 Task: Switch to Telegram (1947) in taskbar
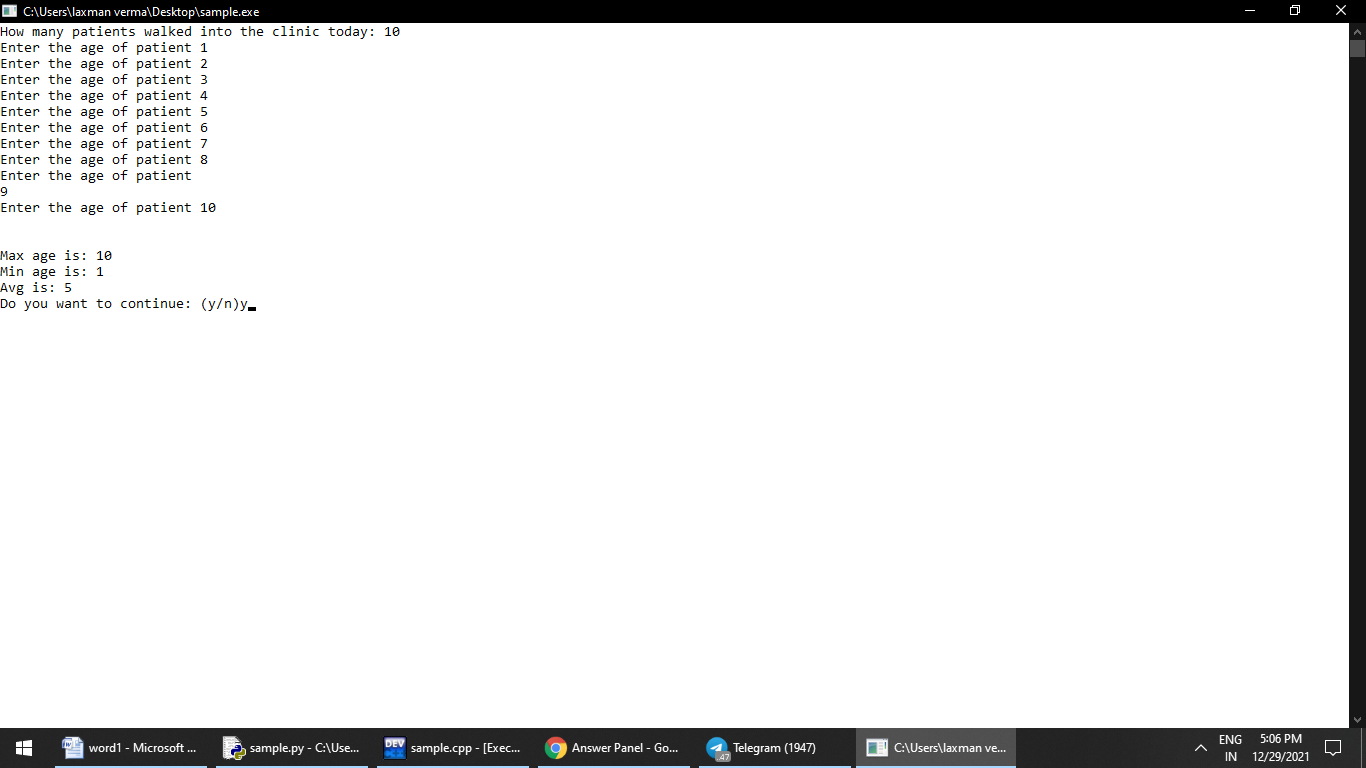click(775, 748)
